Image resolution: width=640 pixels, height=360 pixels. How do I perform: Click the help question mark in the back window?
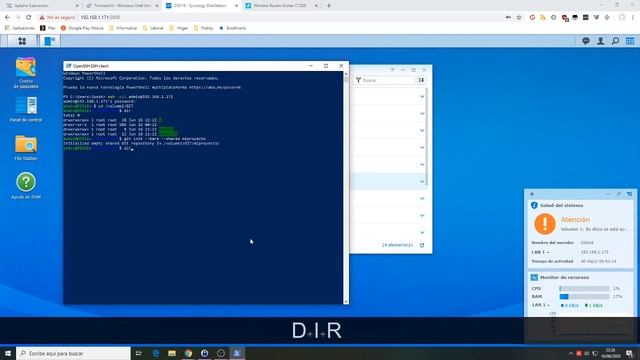pyautogui.click(x=392, y=70)
